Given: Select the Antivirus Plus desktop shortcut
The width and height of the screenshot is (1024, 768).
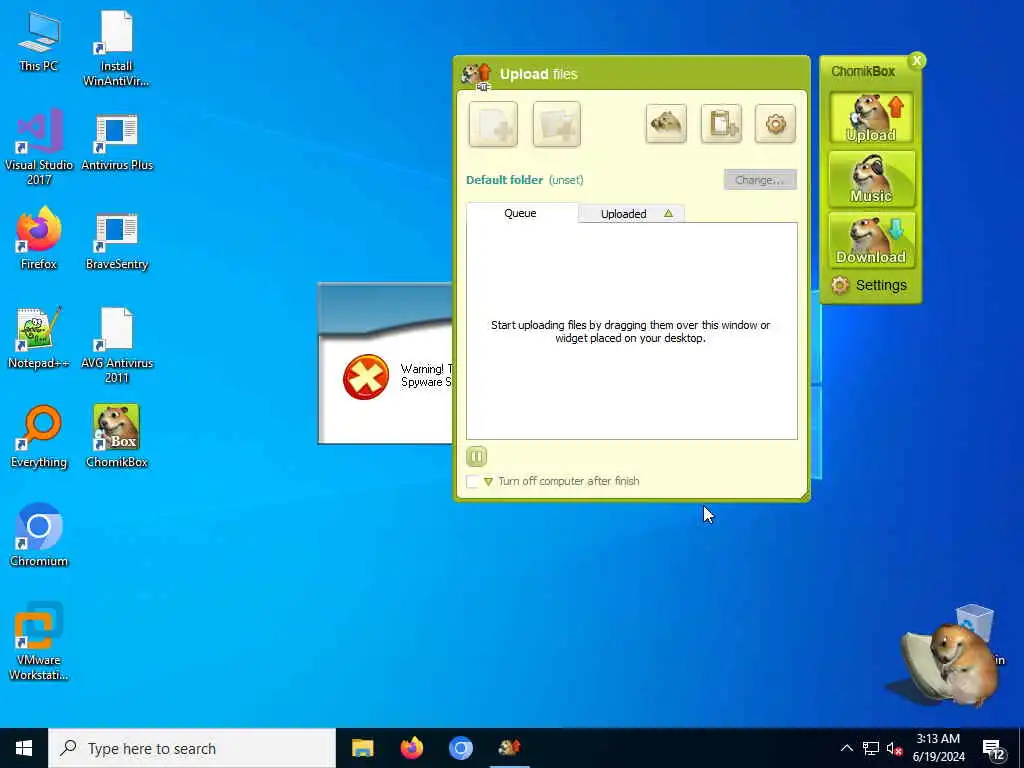Looking at the screenshot, I should pos(116,141).
